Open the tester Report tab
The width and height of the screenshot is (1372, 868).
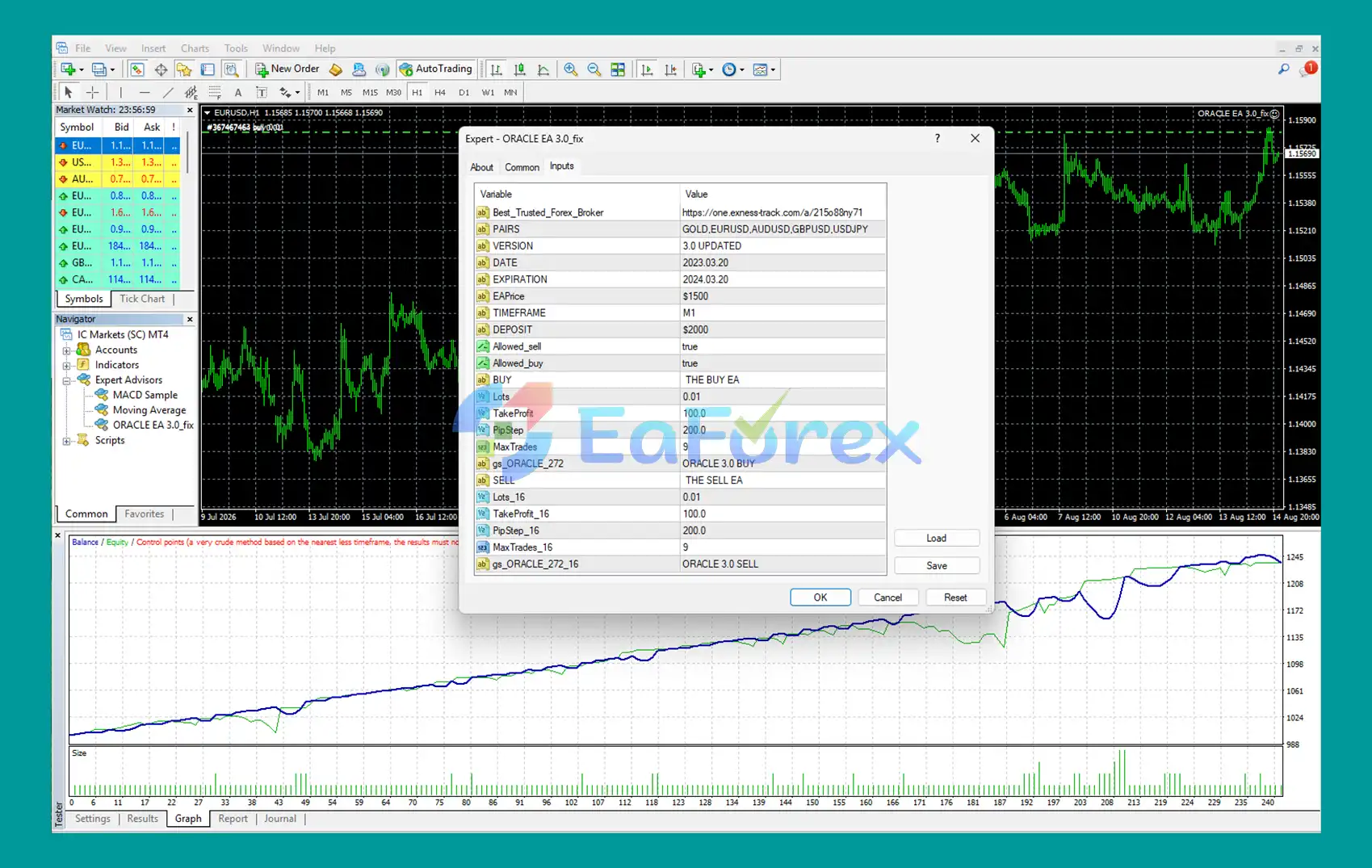click(x=233, y=819)
